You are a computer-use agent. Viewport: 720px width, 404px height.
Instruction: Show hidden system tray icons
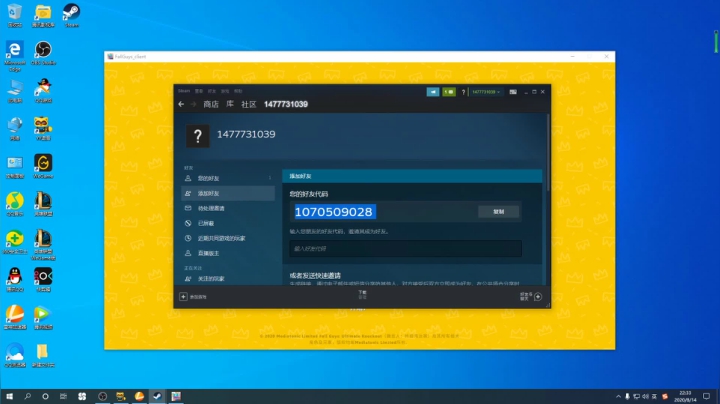tap(618, 396)
